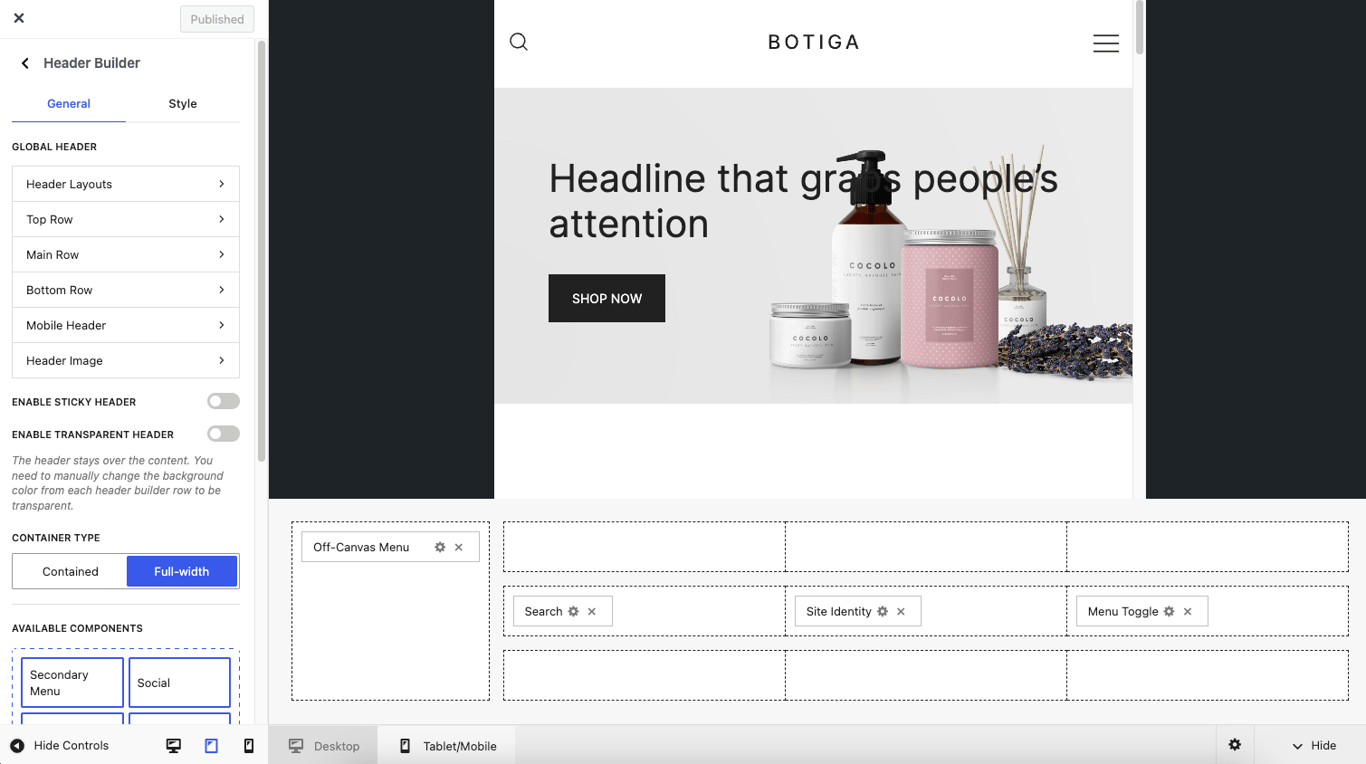Remove the Search component with its X
Screen dimensions: 1366x764
click(x=591, y=611)
